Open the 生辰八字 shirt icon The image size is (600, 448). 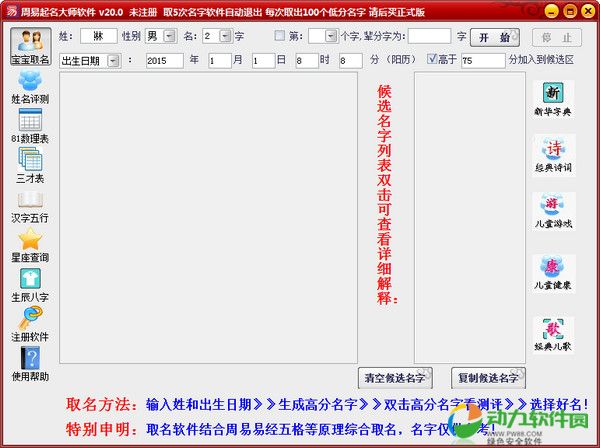pyautogui.click(x=30, y=282)
